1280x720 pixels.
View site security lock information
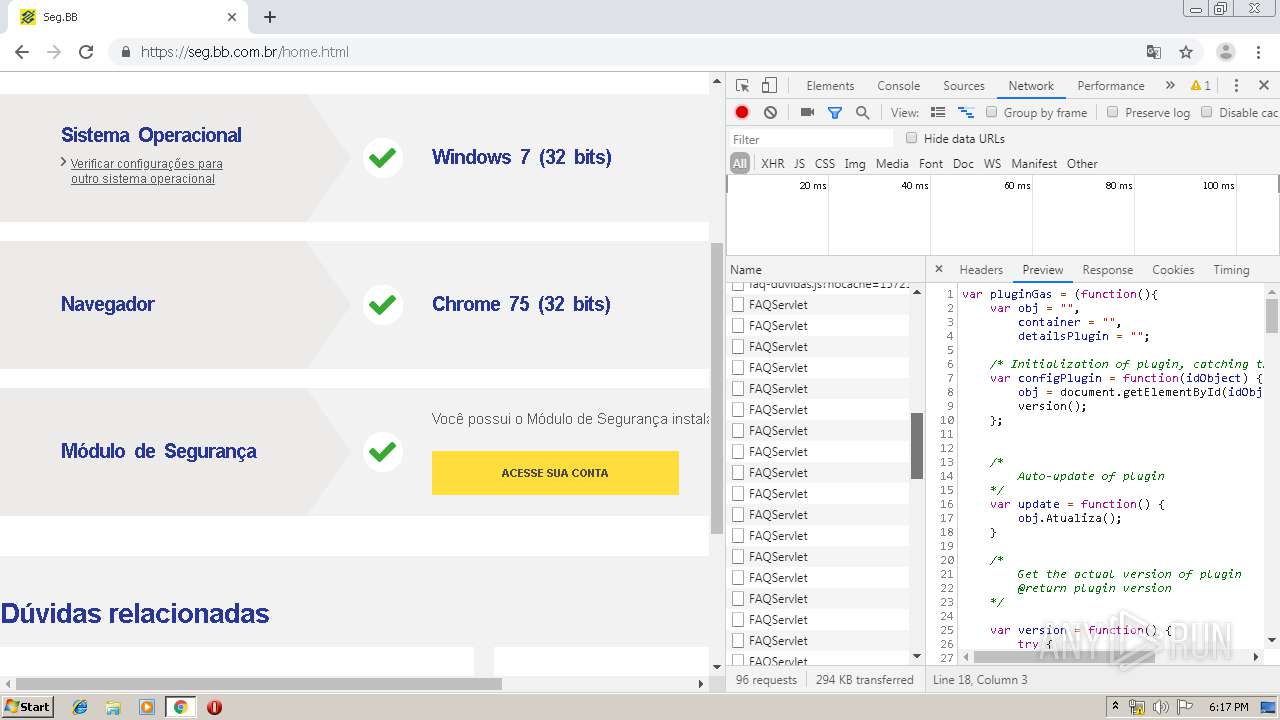pyautogui.click(x=125, y=52)
